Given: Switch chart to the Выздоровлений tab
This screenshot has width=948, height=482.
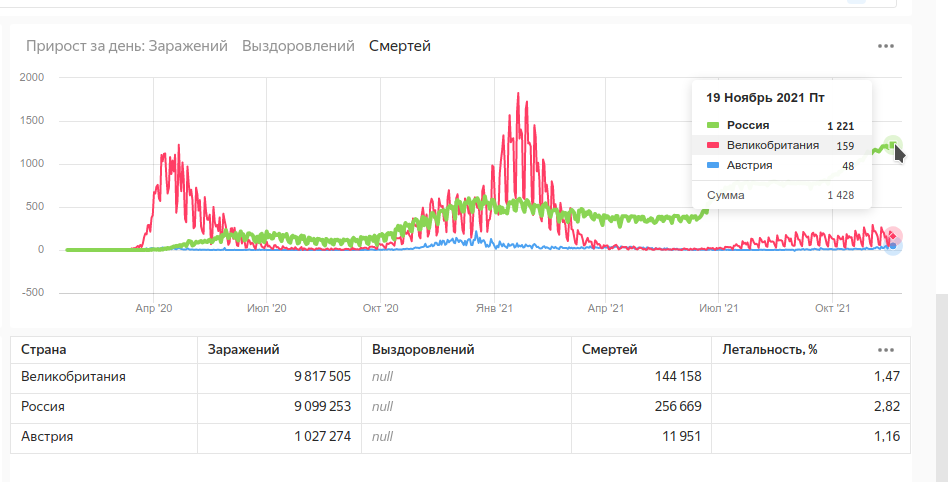Looking at the screenshot, I should [x=298, y=46].
